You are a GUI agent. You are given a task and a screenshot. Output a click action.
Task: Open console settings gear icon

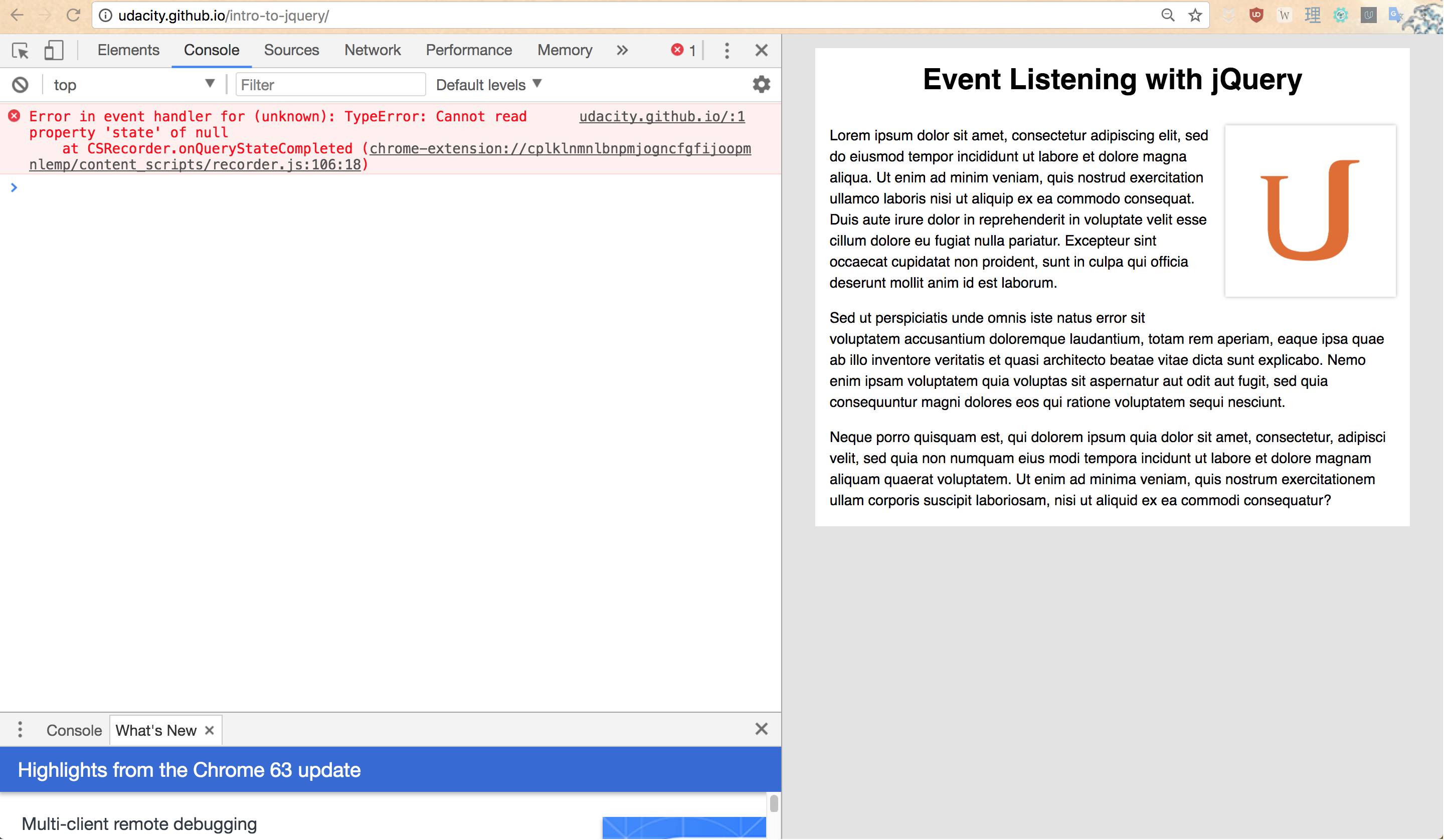click(x=761, y=85)
